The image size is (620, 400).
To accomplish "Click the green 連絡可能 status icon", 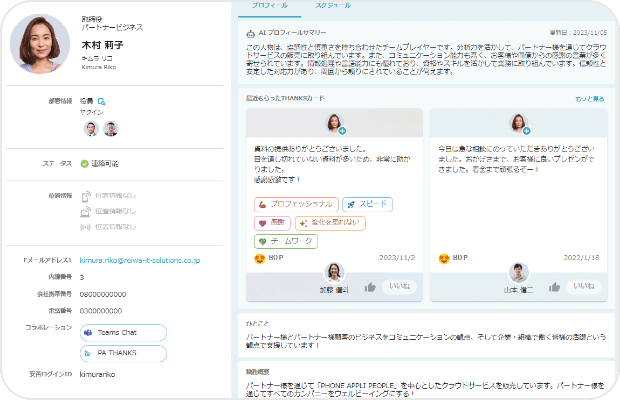I will point(85,163).
